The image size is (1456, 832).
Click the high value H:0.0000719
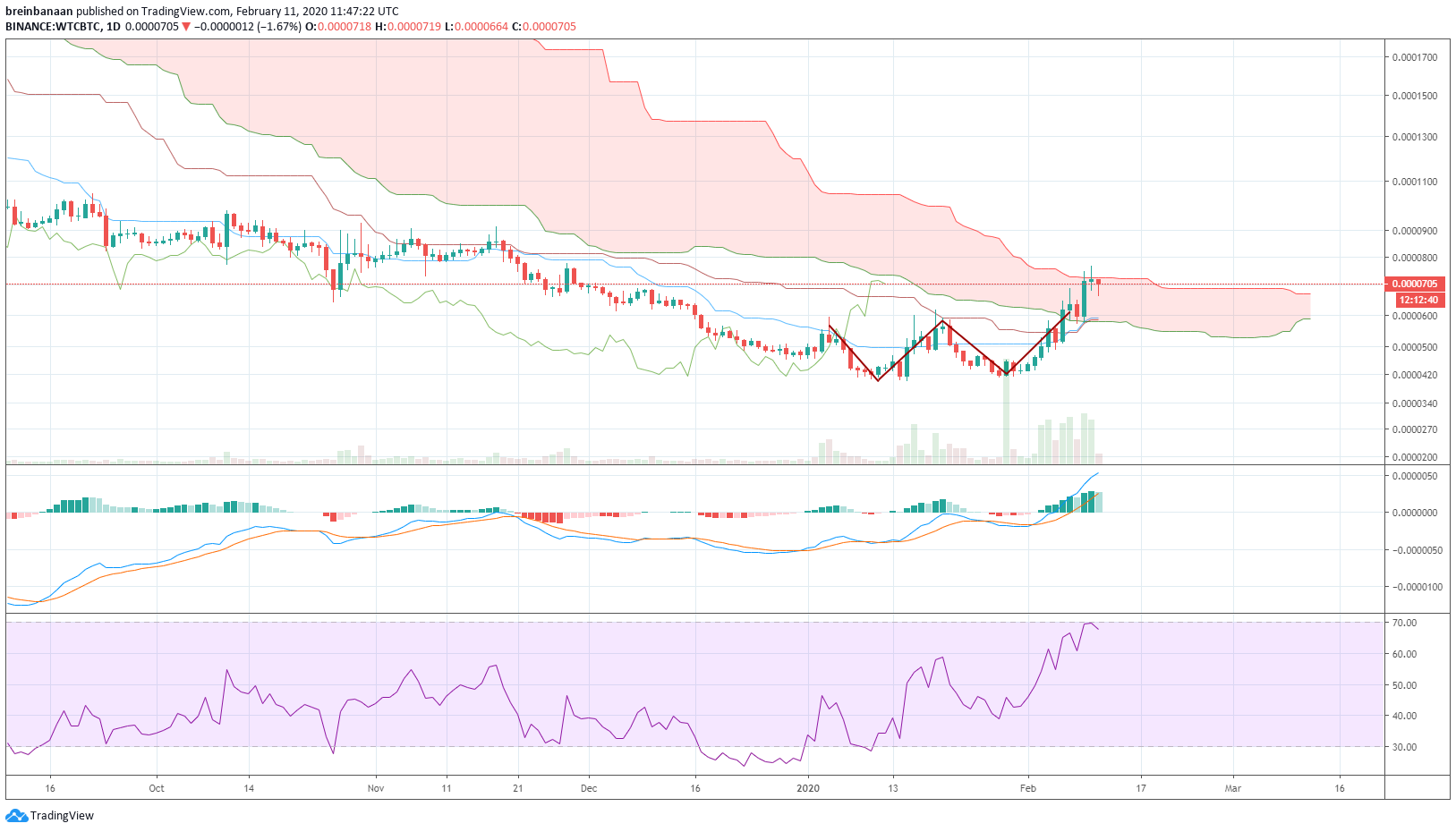(x=408, y=26)
